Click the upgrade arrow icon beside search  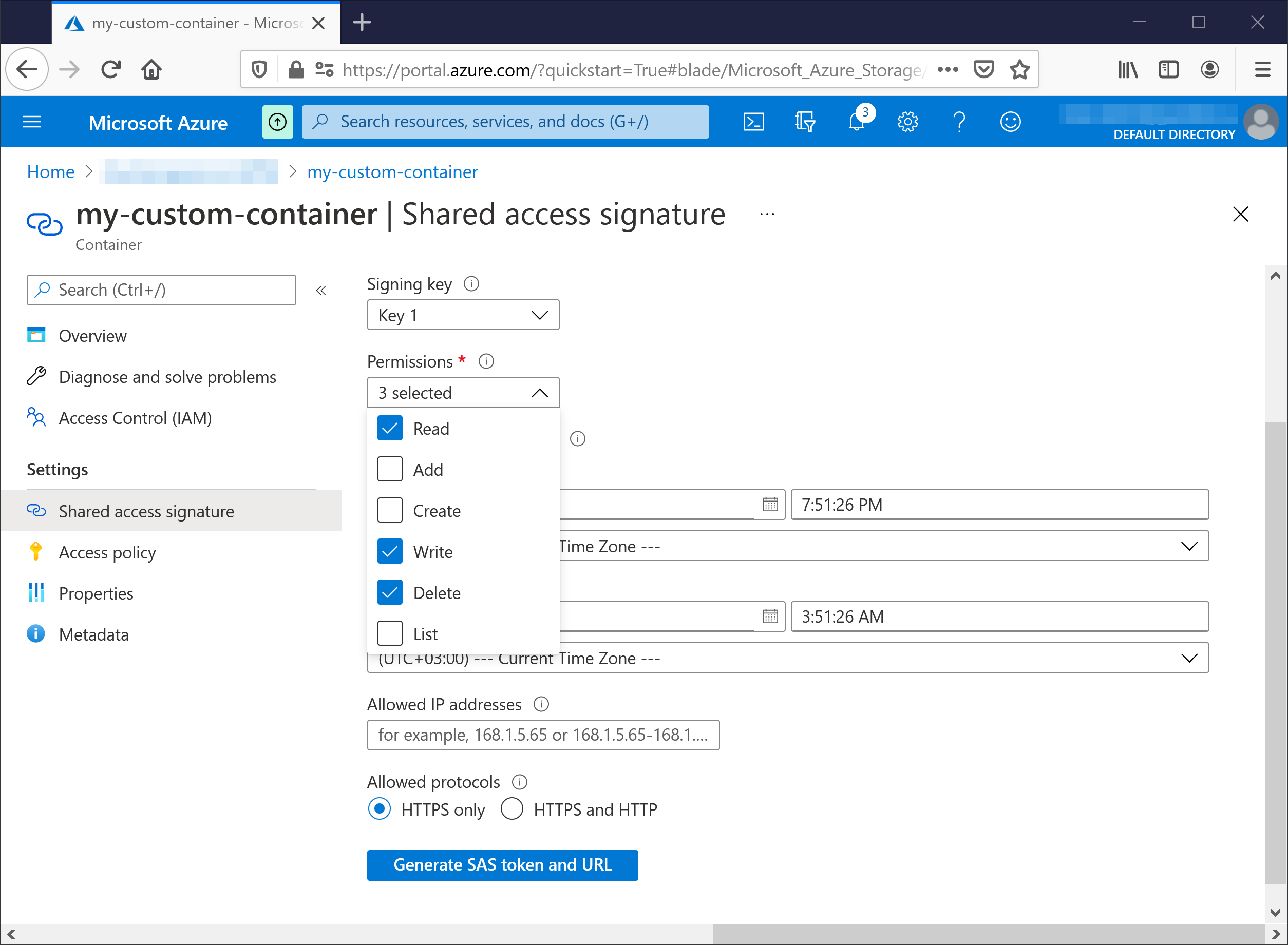point(277,122)
